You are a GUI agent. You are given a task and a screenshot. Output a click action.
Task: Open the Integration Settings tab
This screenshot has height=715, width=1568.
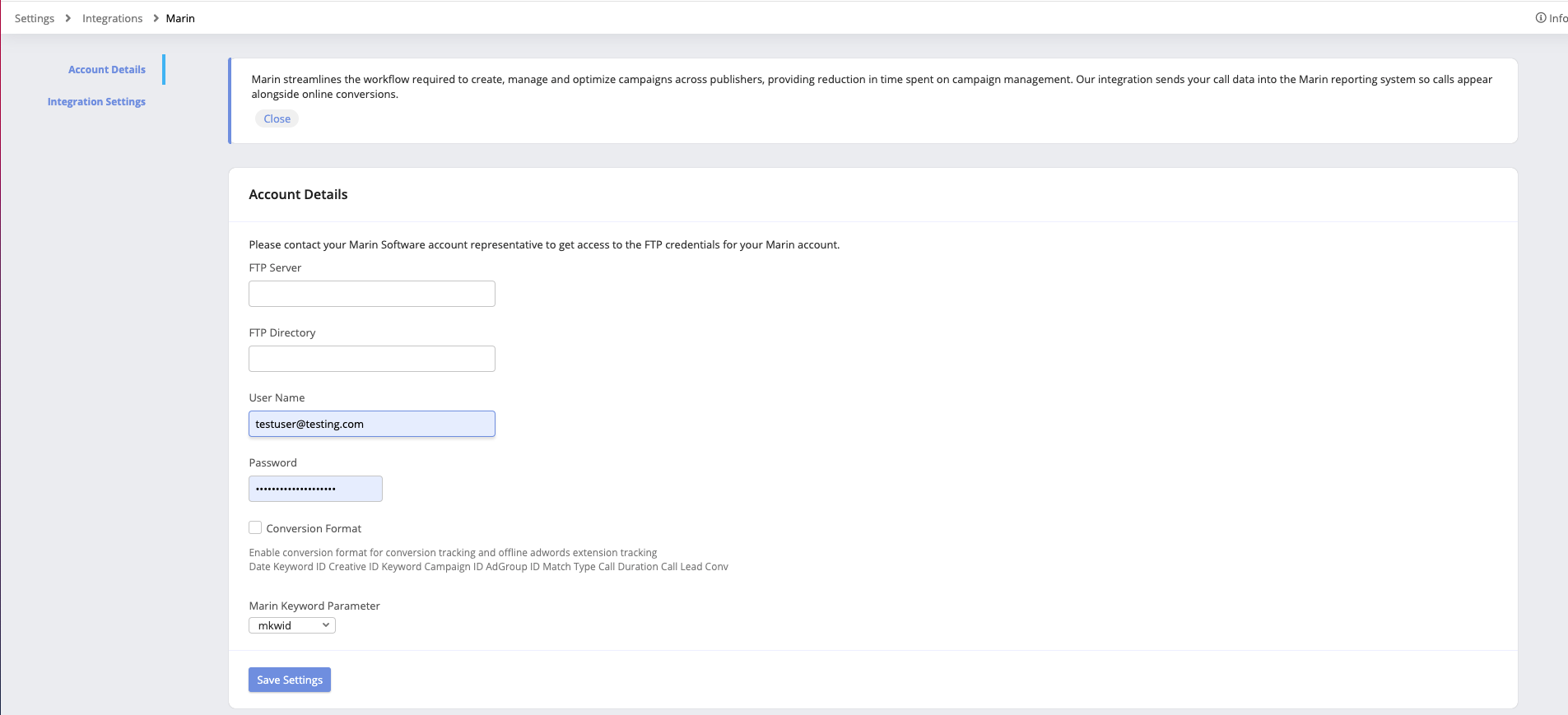click(x=96, y=102)
